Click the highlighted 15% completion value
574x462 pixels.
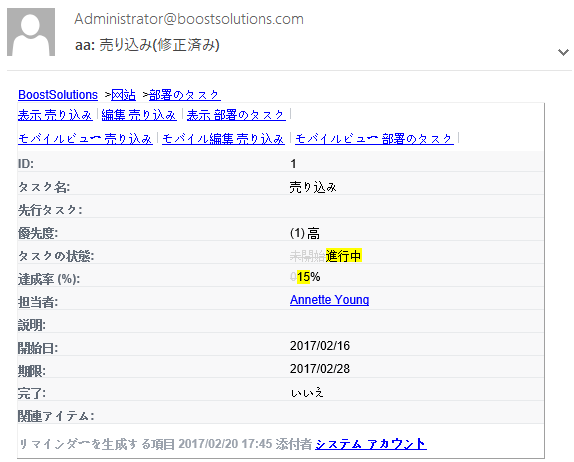coord(309,277)
